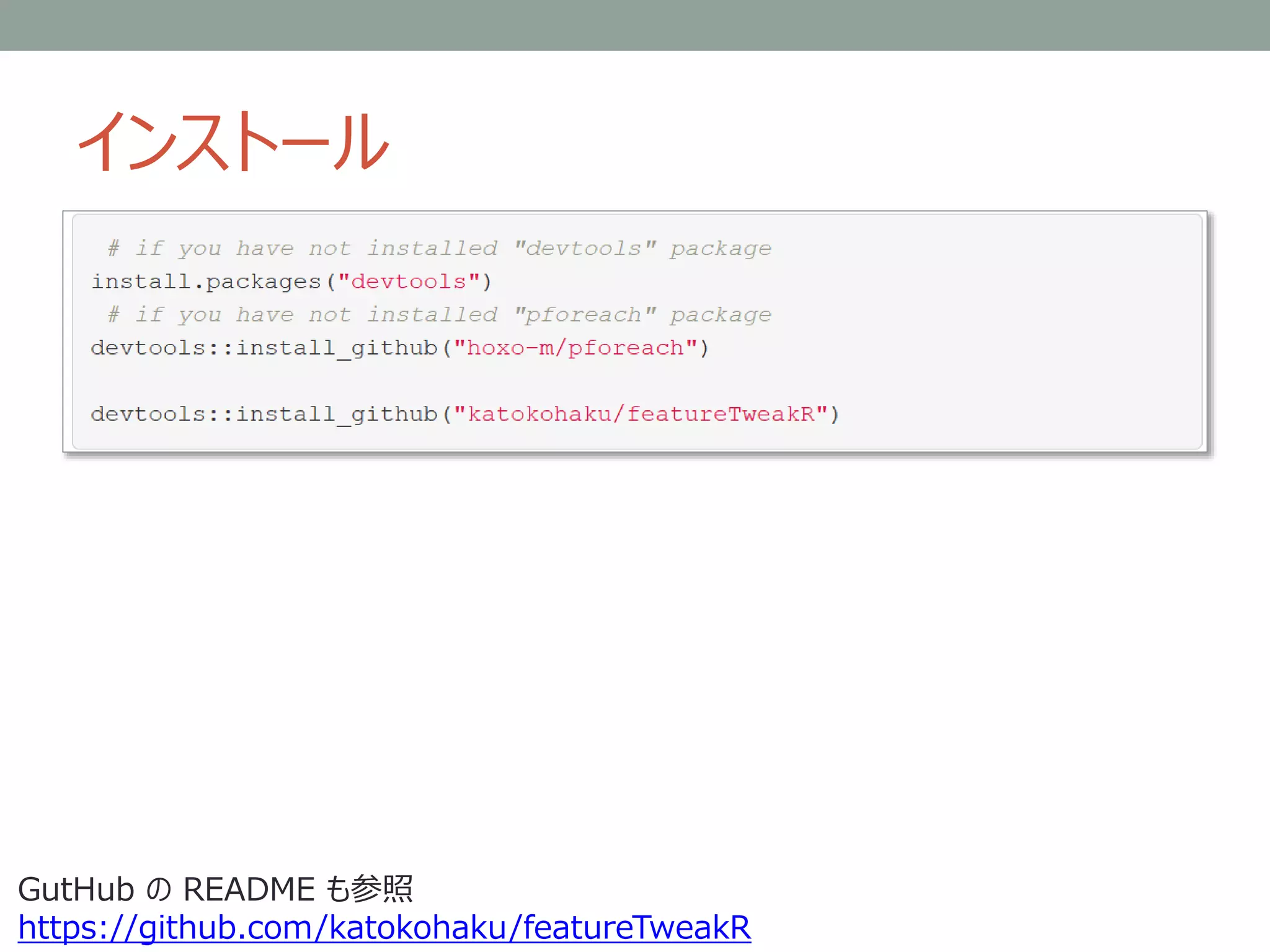This screenshot has width=1270, height=952.
Task: Click devtools::install_github on the pforeach line
Action: point(264,348)
